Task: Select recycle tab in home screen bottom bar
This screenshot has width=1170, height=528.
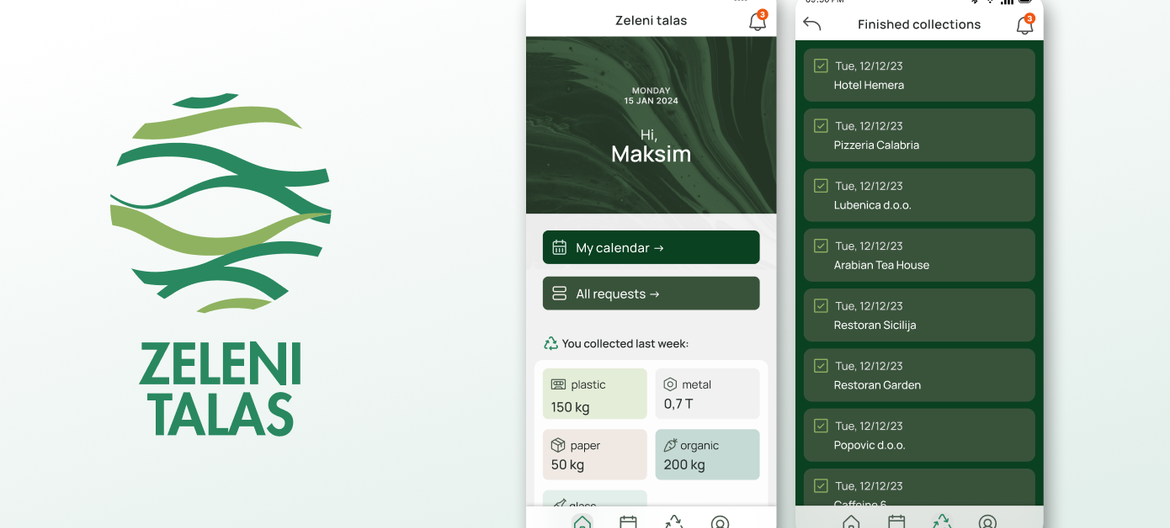Action: pos(675,522)
